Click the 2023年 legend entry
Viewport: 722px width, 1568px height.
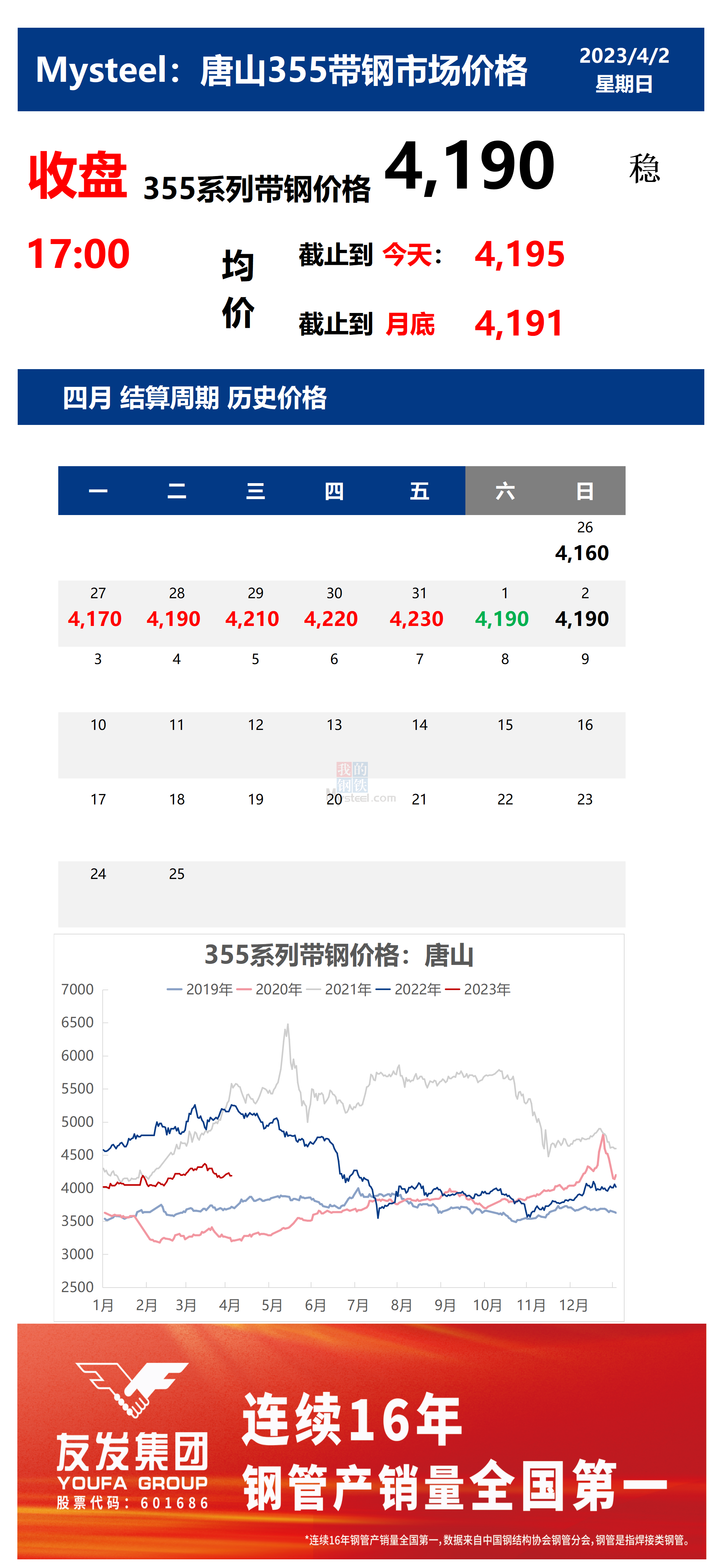[x=478, y=990]
